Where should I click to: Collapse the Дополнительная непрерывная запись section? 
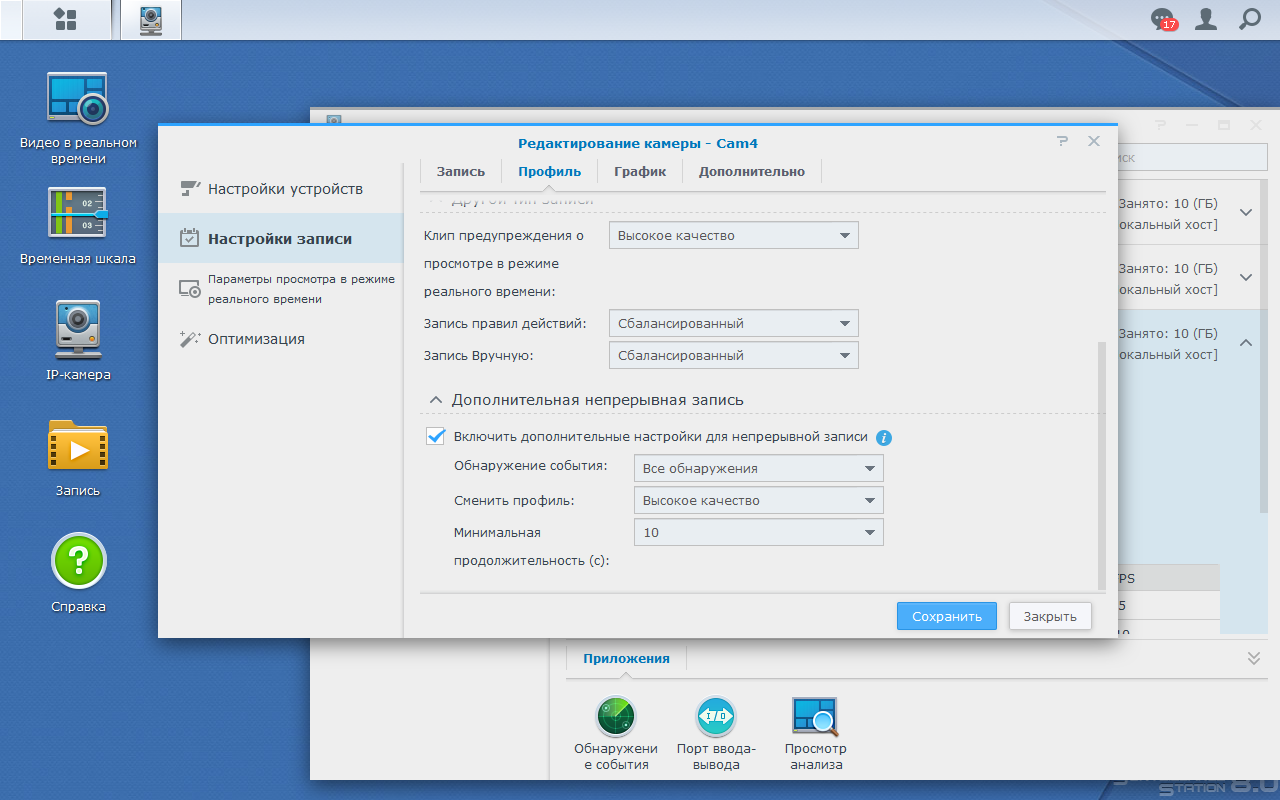click(x=435, y=400)
